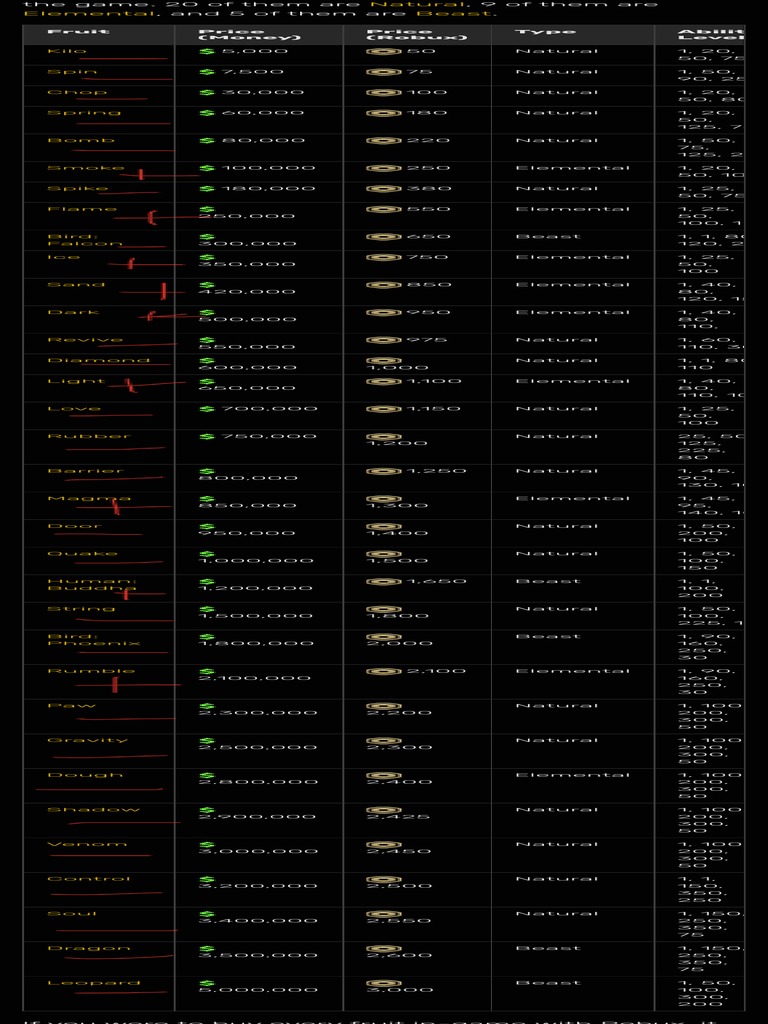Viewport: 768px width, 1024px height.
Task: Open the Leopard fruit link
Action: [x=93, y=983]
